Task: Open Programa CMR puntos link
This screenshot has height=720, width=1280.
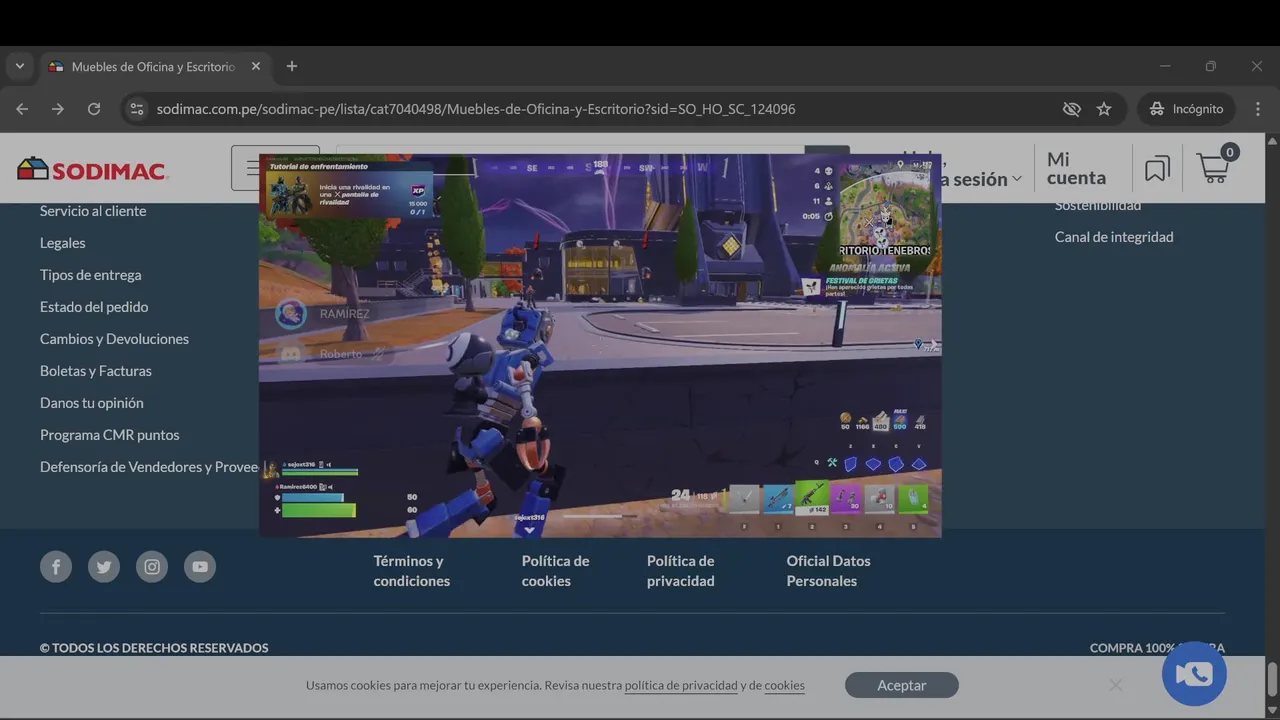Action: coord(110,435)
